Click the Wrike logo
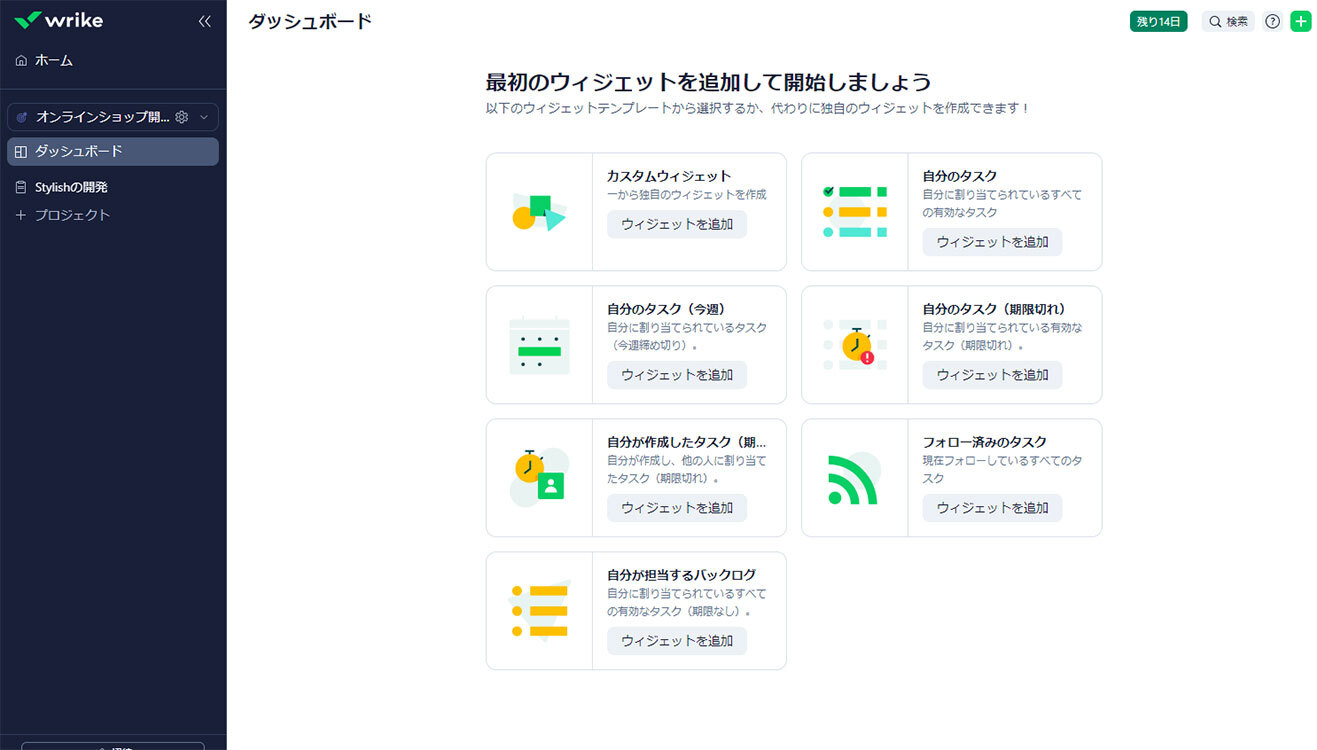The height and width of the screenshot is (750, 1317). coord(59,20)
